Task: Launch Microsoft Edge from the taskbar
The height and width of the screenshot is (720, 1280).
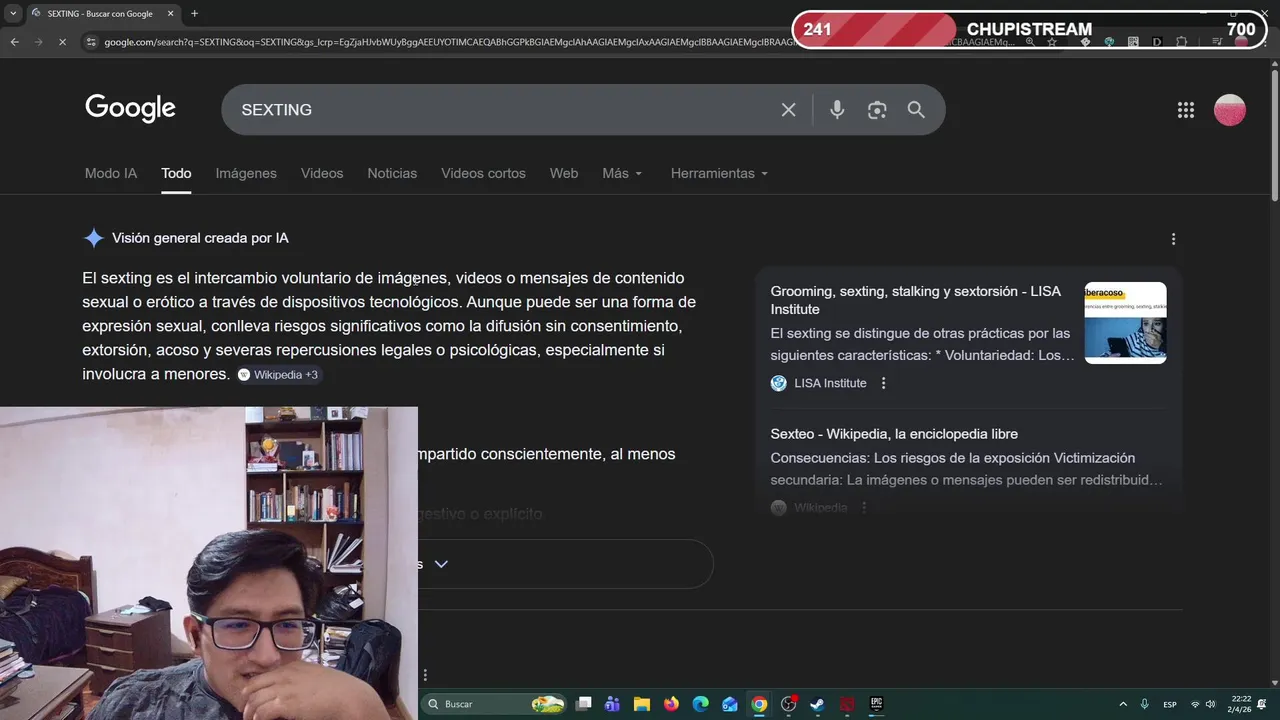Action: (701, 704)
